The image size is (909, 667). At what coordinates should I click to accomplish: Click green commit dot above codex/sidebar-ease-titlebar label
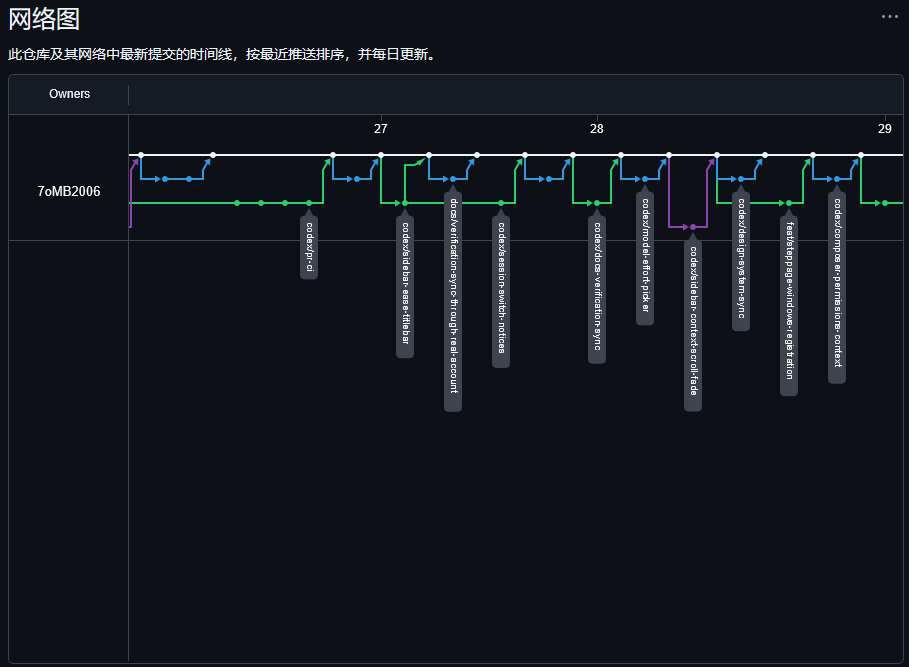tap(405, 203)
